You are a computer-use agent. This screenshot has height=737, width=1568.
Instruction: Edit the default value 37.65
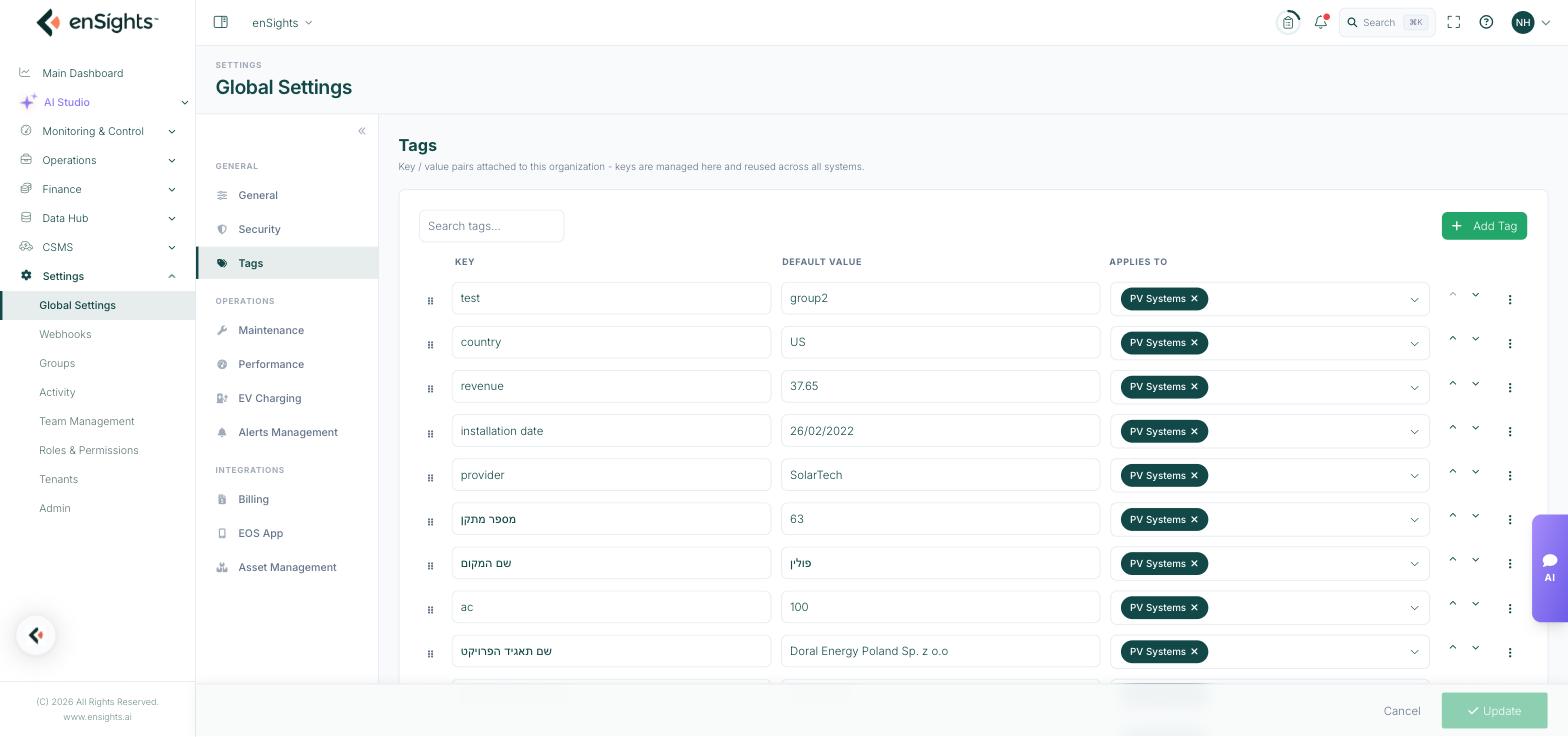[x=940, y=387]
